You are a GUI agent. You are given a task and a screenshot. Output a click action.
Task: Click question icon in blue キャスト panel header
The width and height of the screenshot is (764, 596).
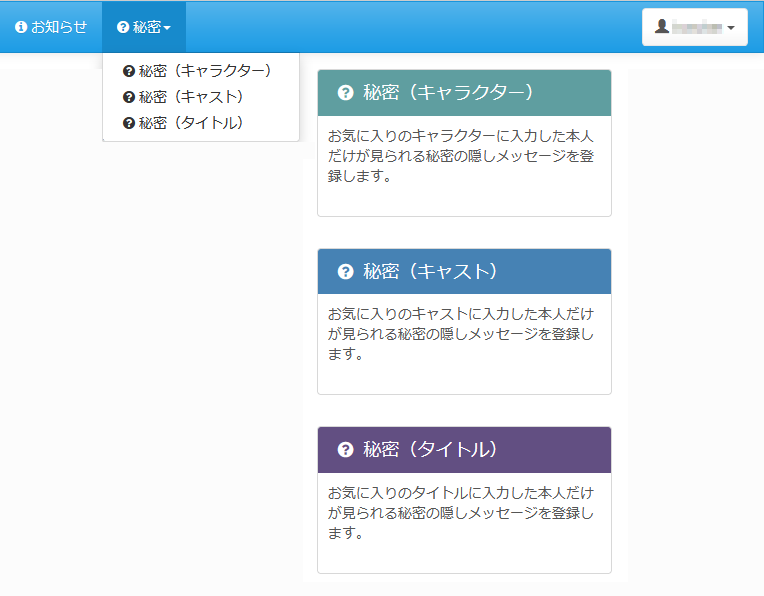(346, 271)
